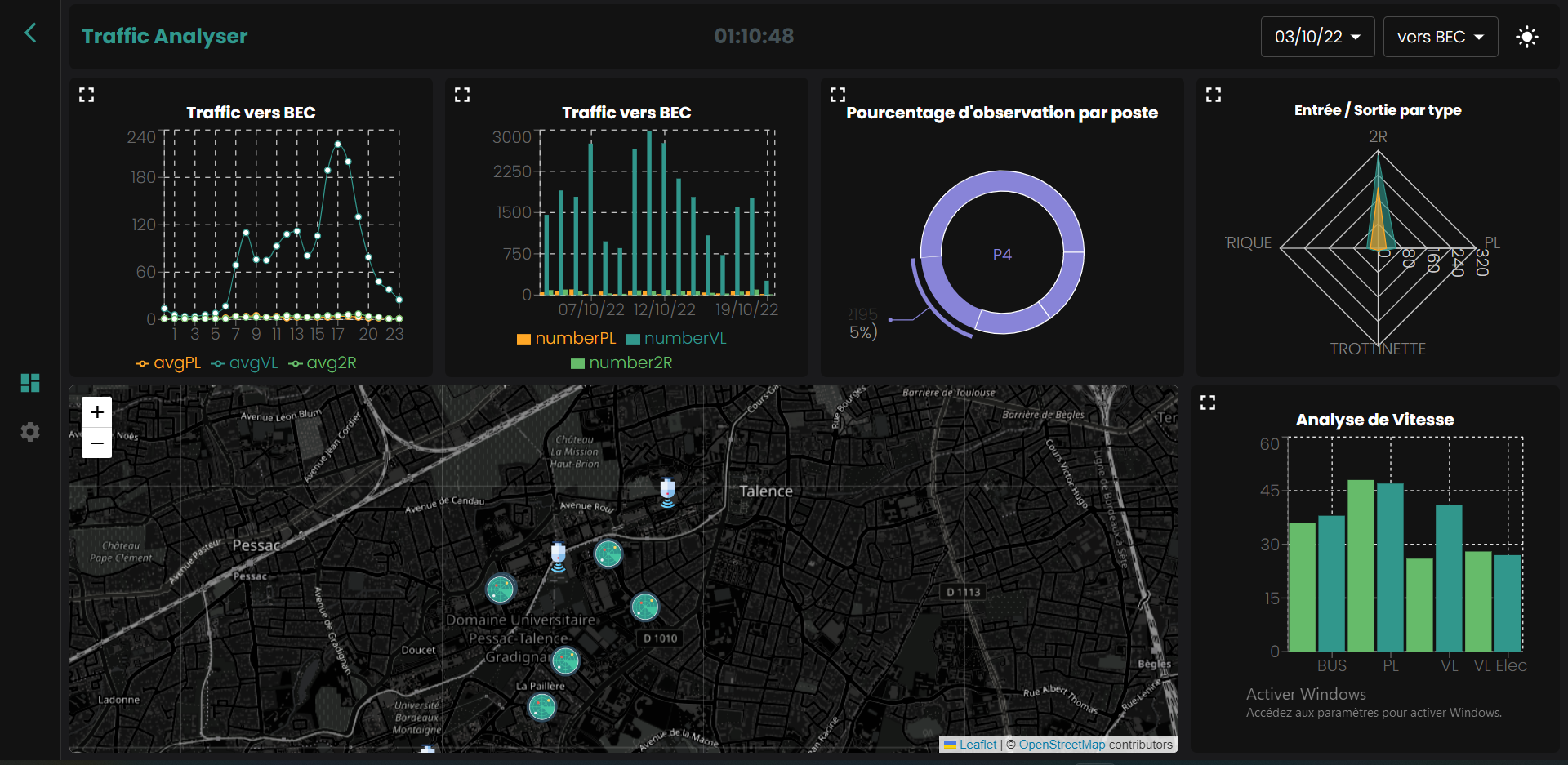This screenshot has width=1568, height=765.
Task: Open the Leaflet attribution link
Action: (978, 745)
